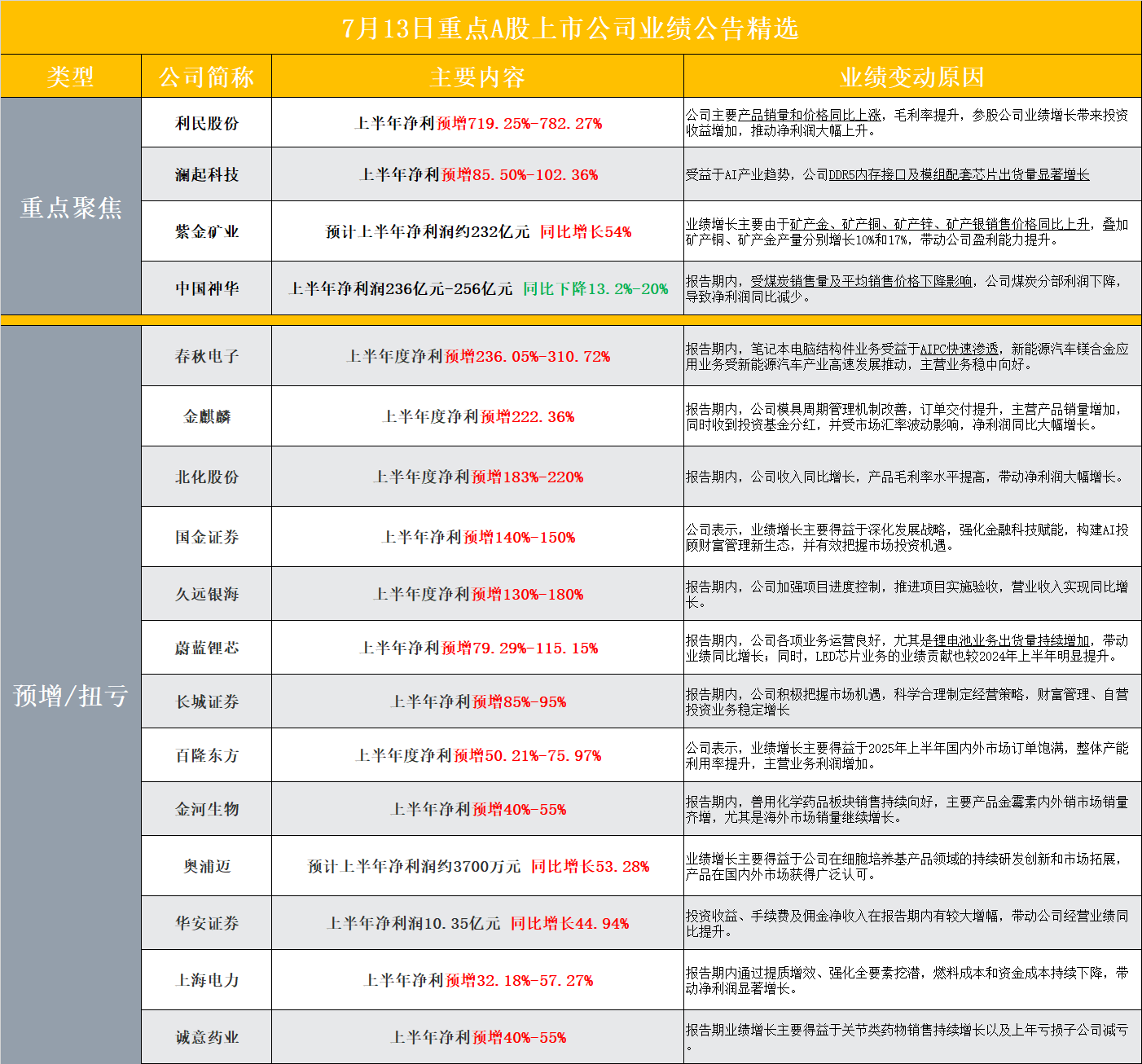
Task: Click 奥浦迈 reason about 细胞培养基产品
Action: click(912, 866)
